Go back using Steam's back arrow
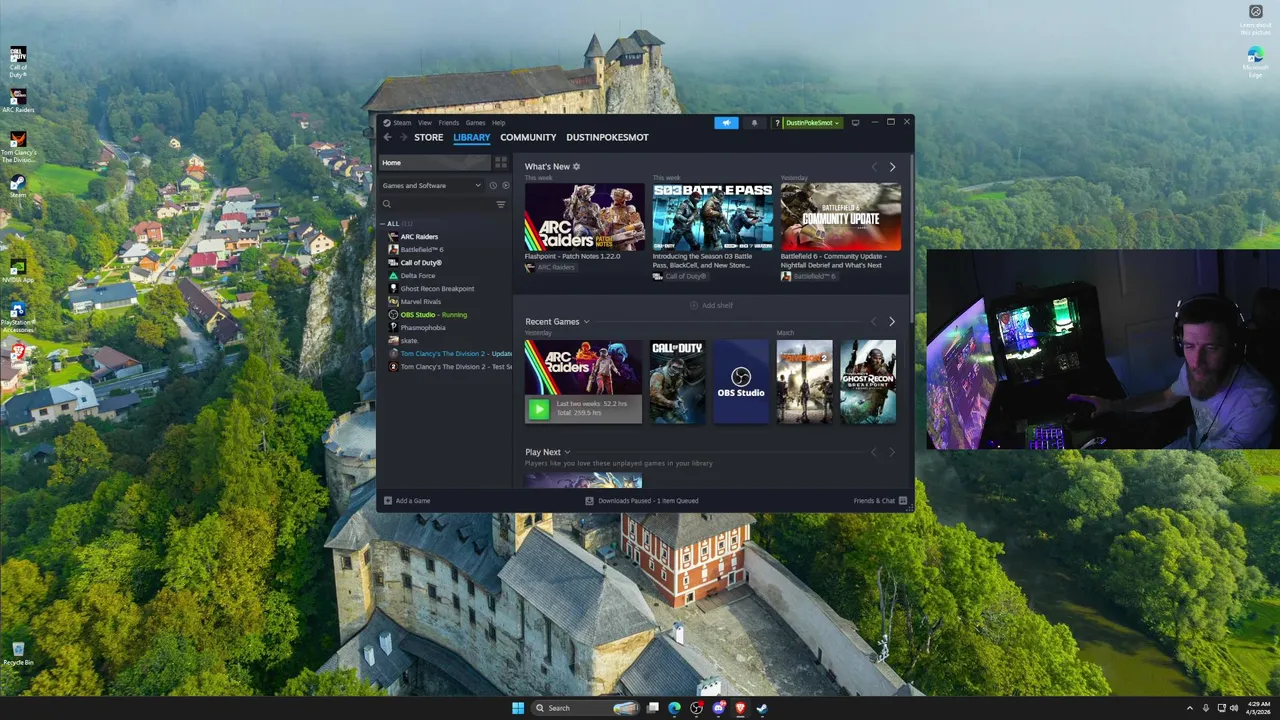The width and height of the screenshot is (1280, 720). tap(387, 137)
